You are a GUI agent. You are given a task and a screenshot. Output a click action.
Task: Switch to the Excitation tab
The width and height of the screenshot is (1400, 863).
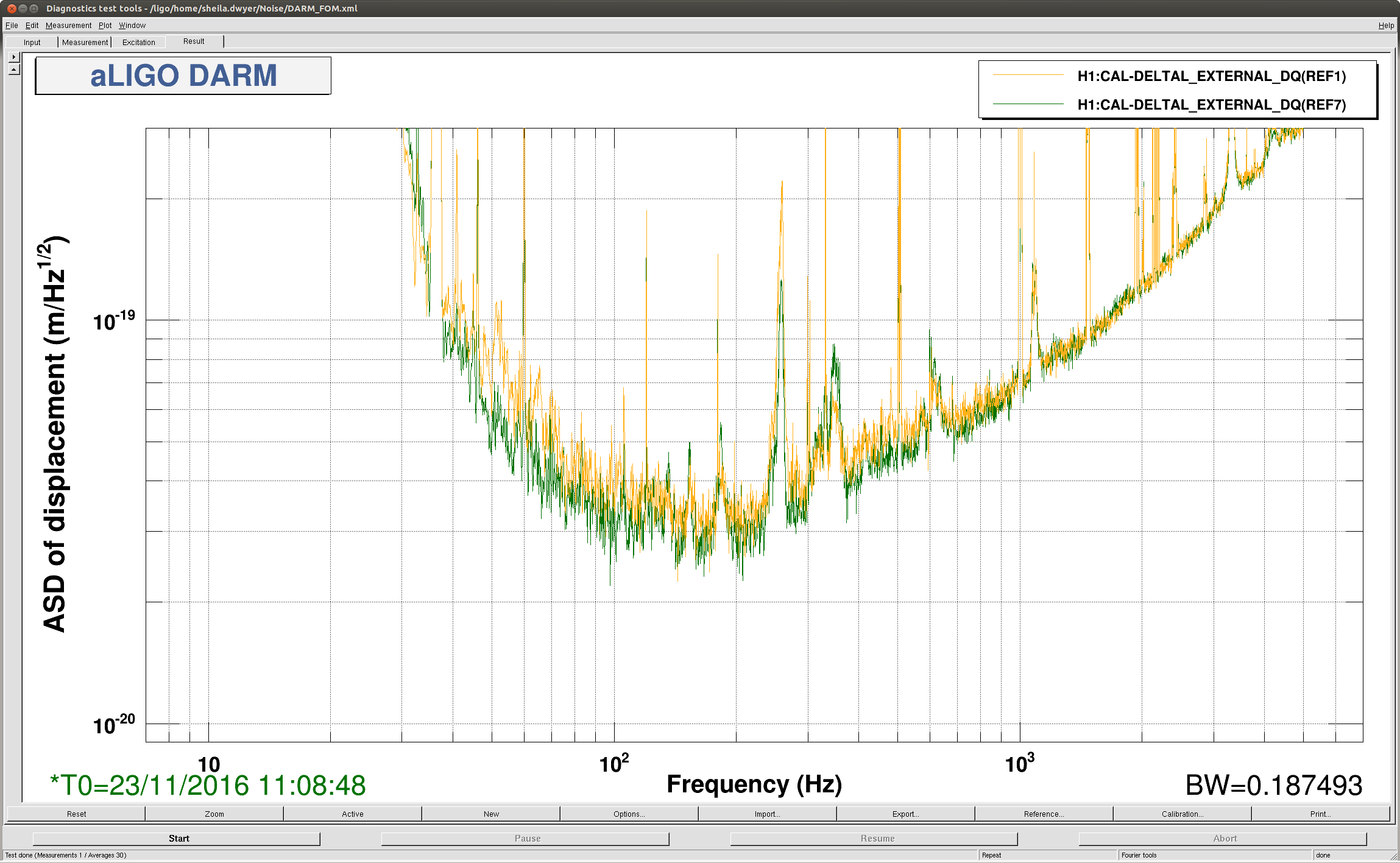(139, 42)
